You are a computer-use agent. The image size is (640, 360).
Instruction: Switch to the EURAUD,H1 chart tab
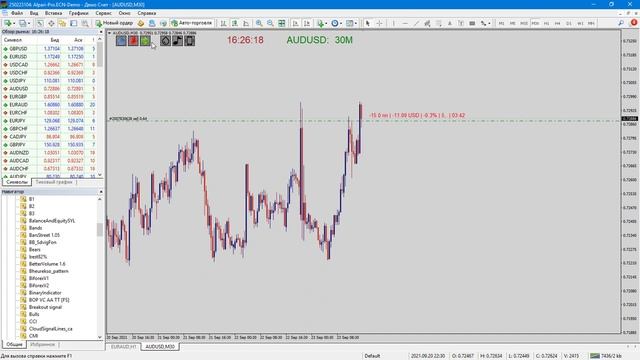pos(123,347)
